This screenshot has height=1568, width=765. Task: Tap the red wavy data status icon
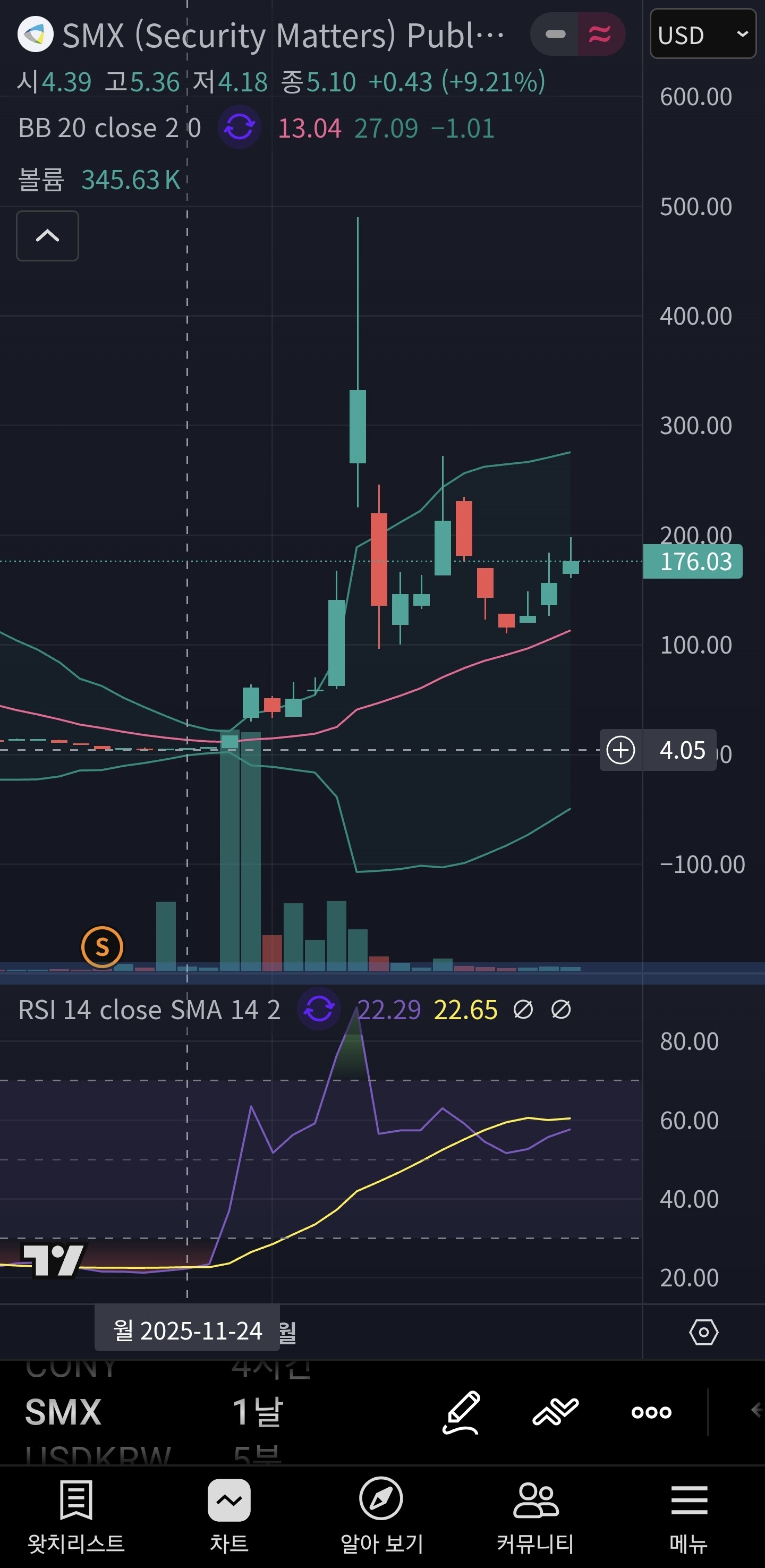click(x=600, y=34)
